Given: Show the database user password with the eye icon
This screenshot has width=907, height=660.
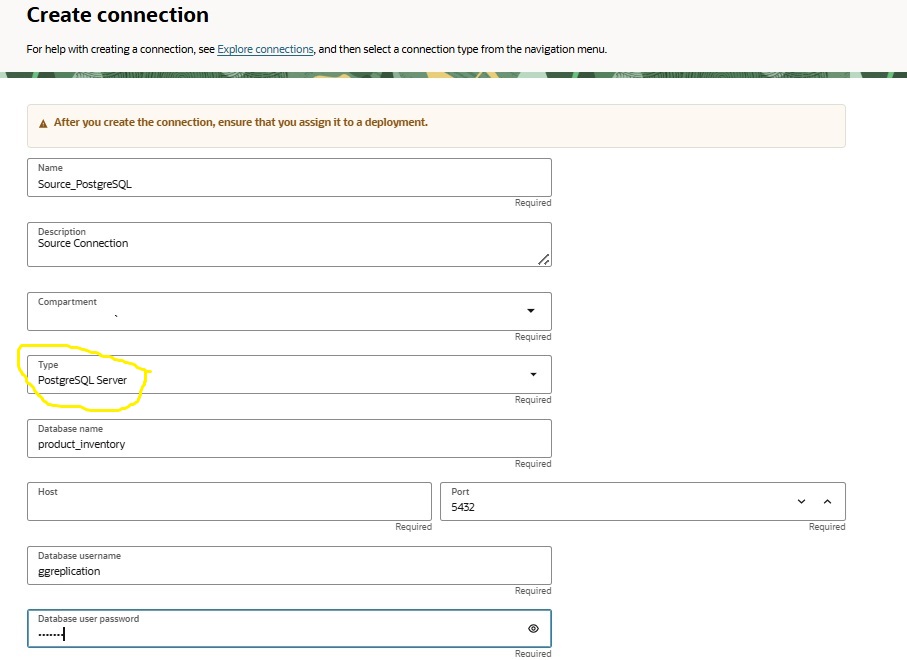Looking at the screenshot, I should [533, 629].
